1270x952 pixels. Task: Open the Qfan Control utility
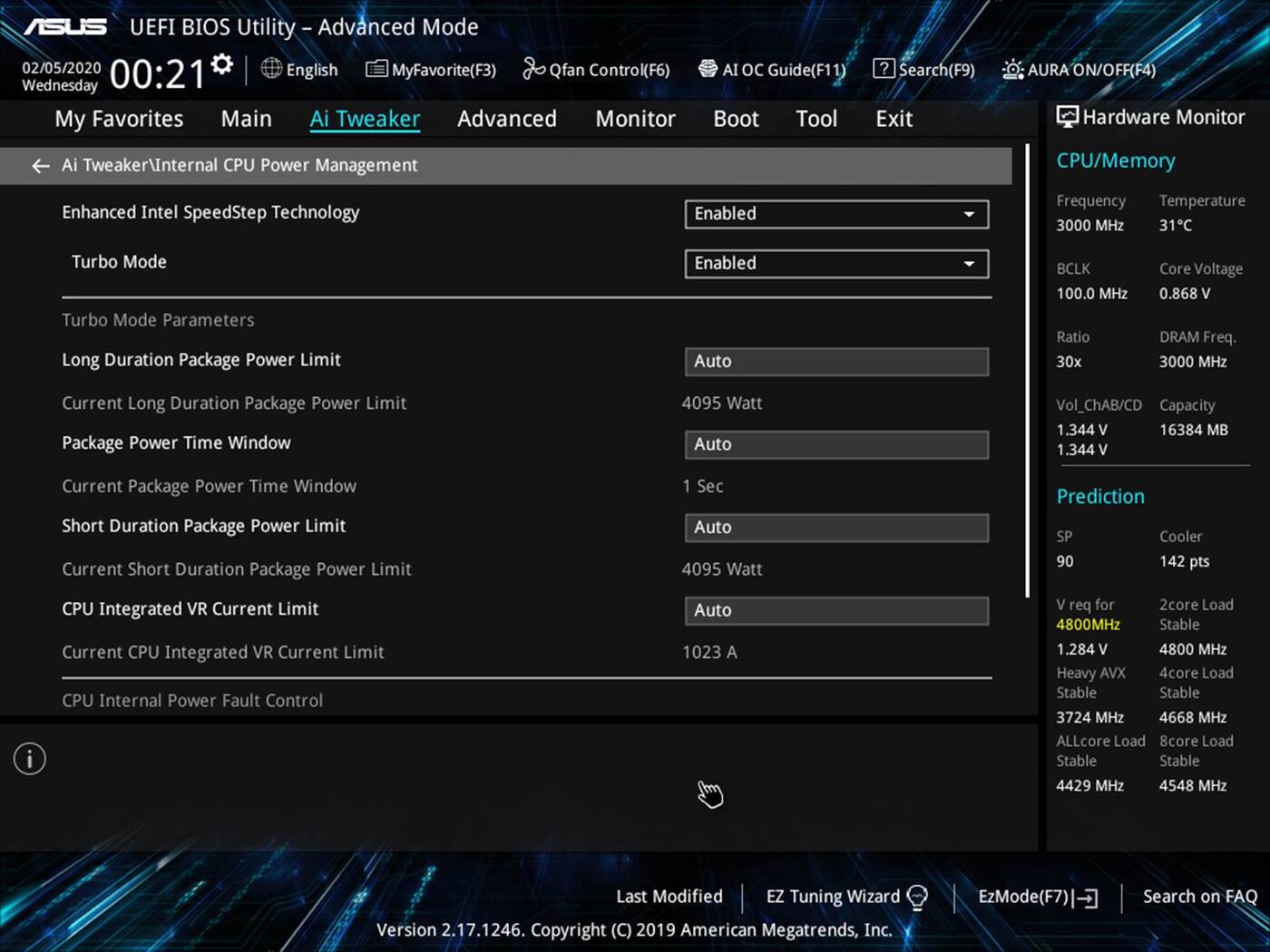(596, 69)
